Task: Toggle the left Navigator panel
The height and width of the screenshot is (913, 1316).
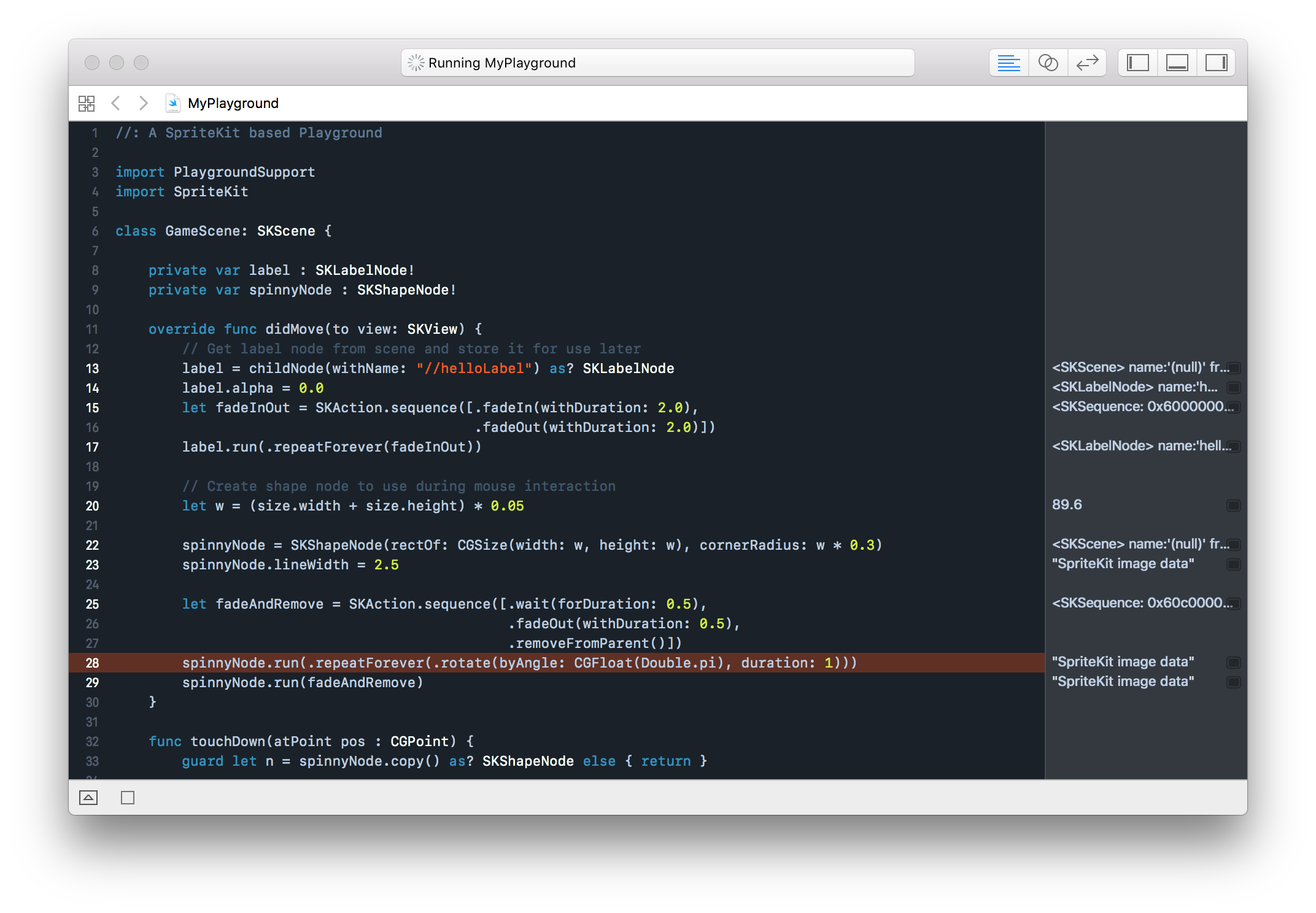Action: pos(1137,63)
